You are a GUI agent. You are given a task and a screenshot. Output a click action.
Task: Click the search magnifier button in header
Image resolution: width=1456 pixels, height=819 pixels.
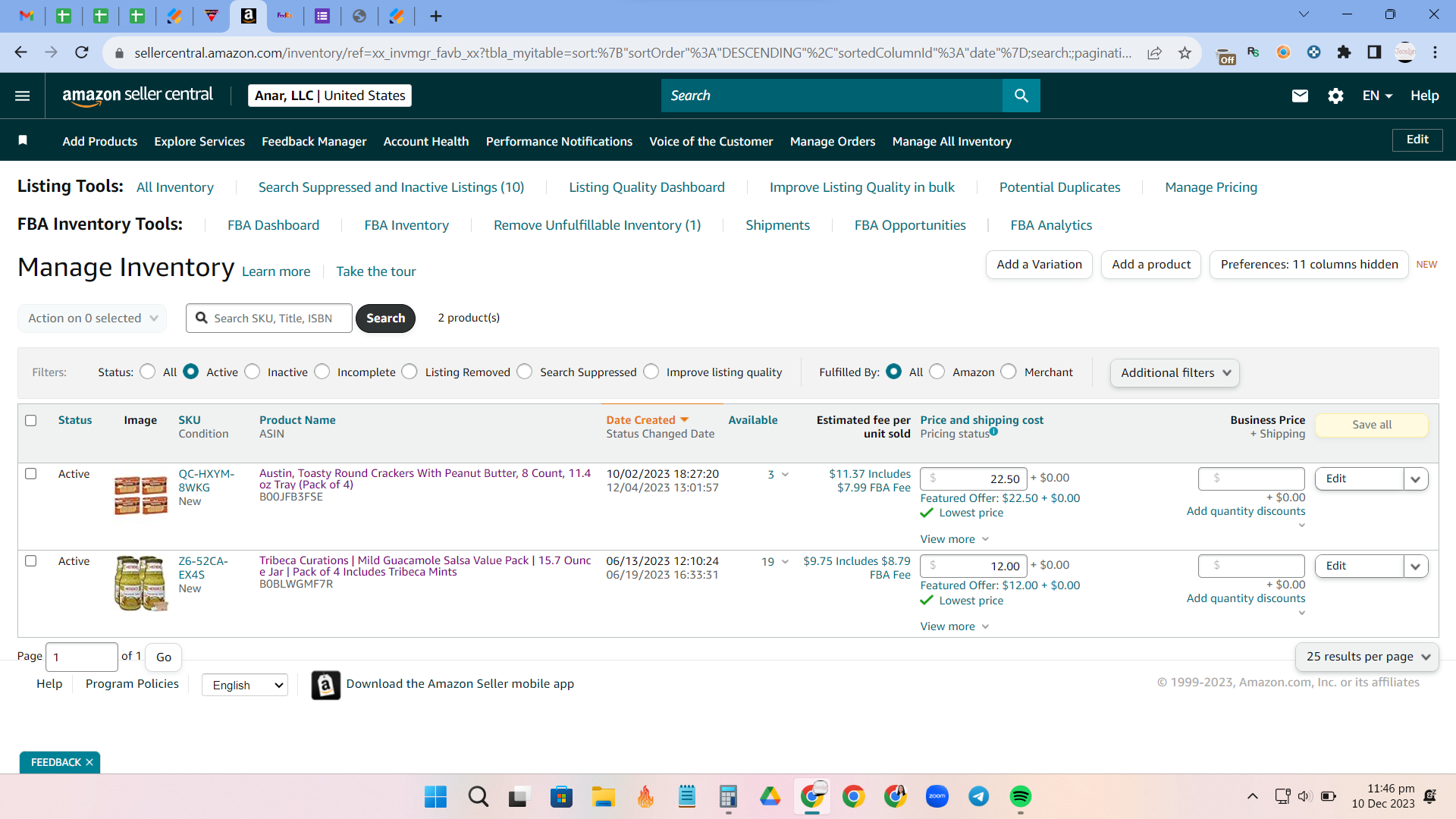pyautogui.click(x=1021, y=96)
